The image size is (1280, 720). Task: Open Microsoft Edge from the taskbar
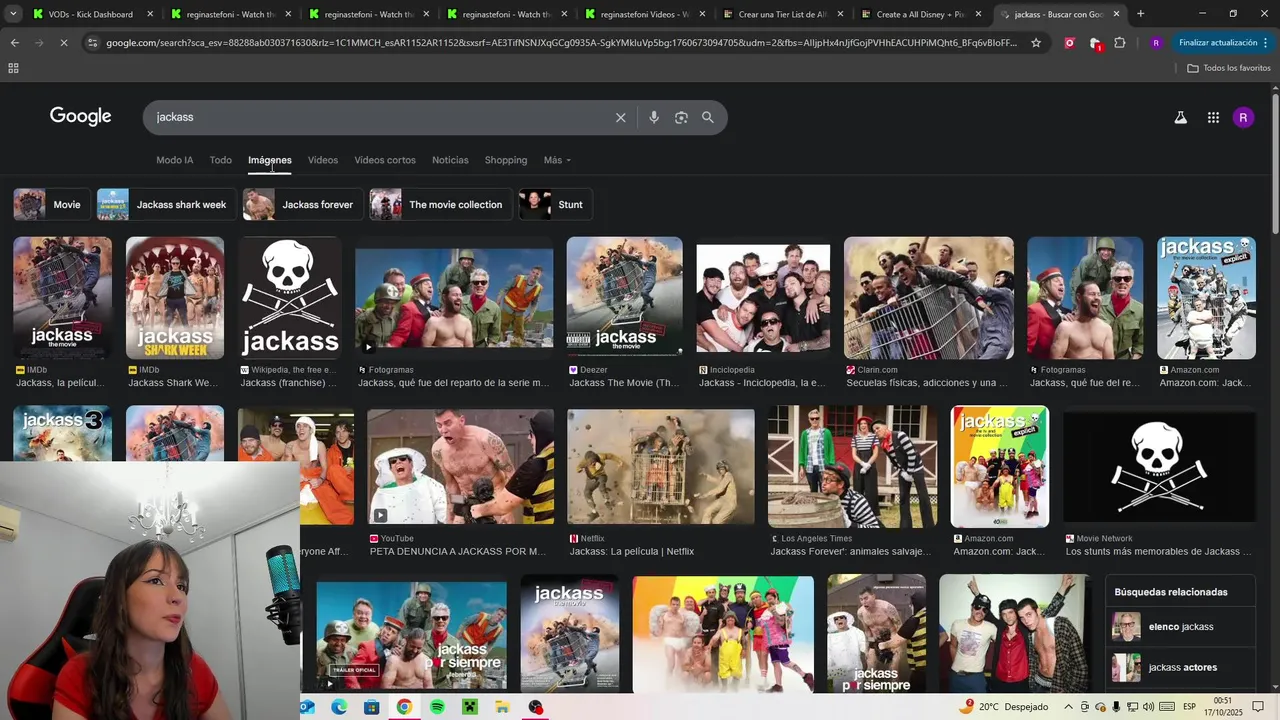coord(339,707)
